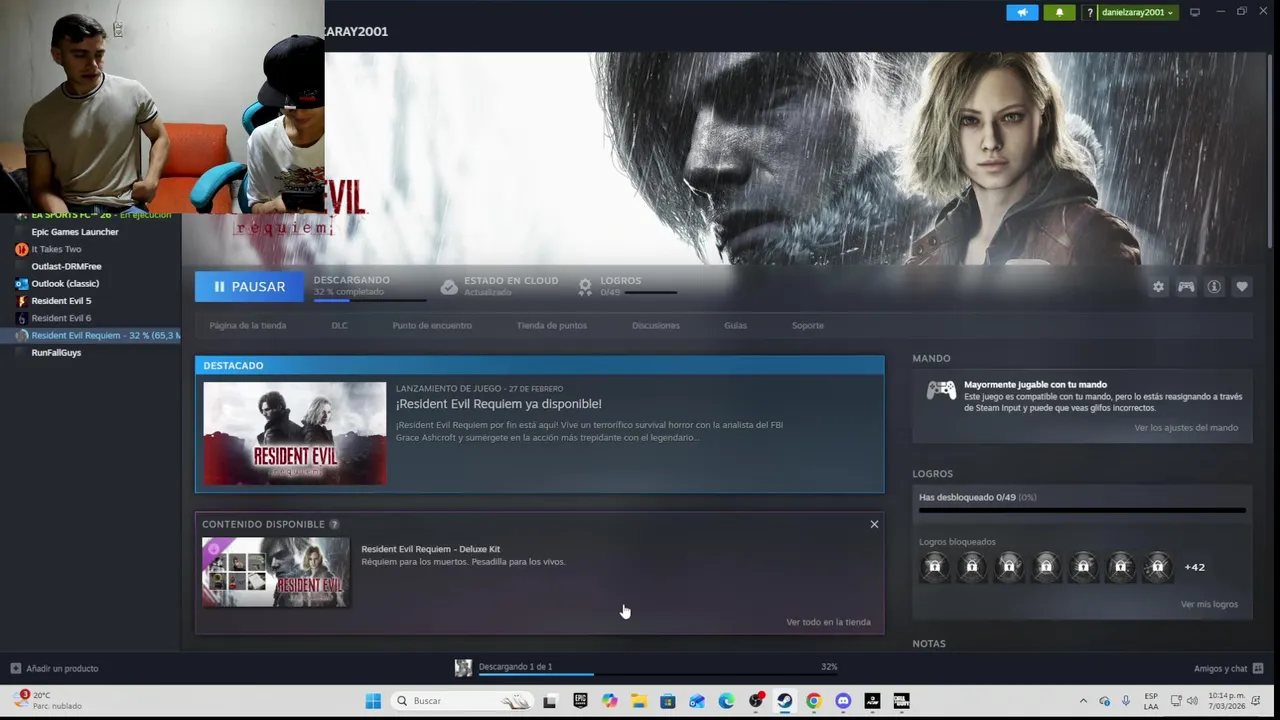Click Resident Evil Requiem - Deluxe Kit title

pos(430,549)
